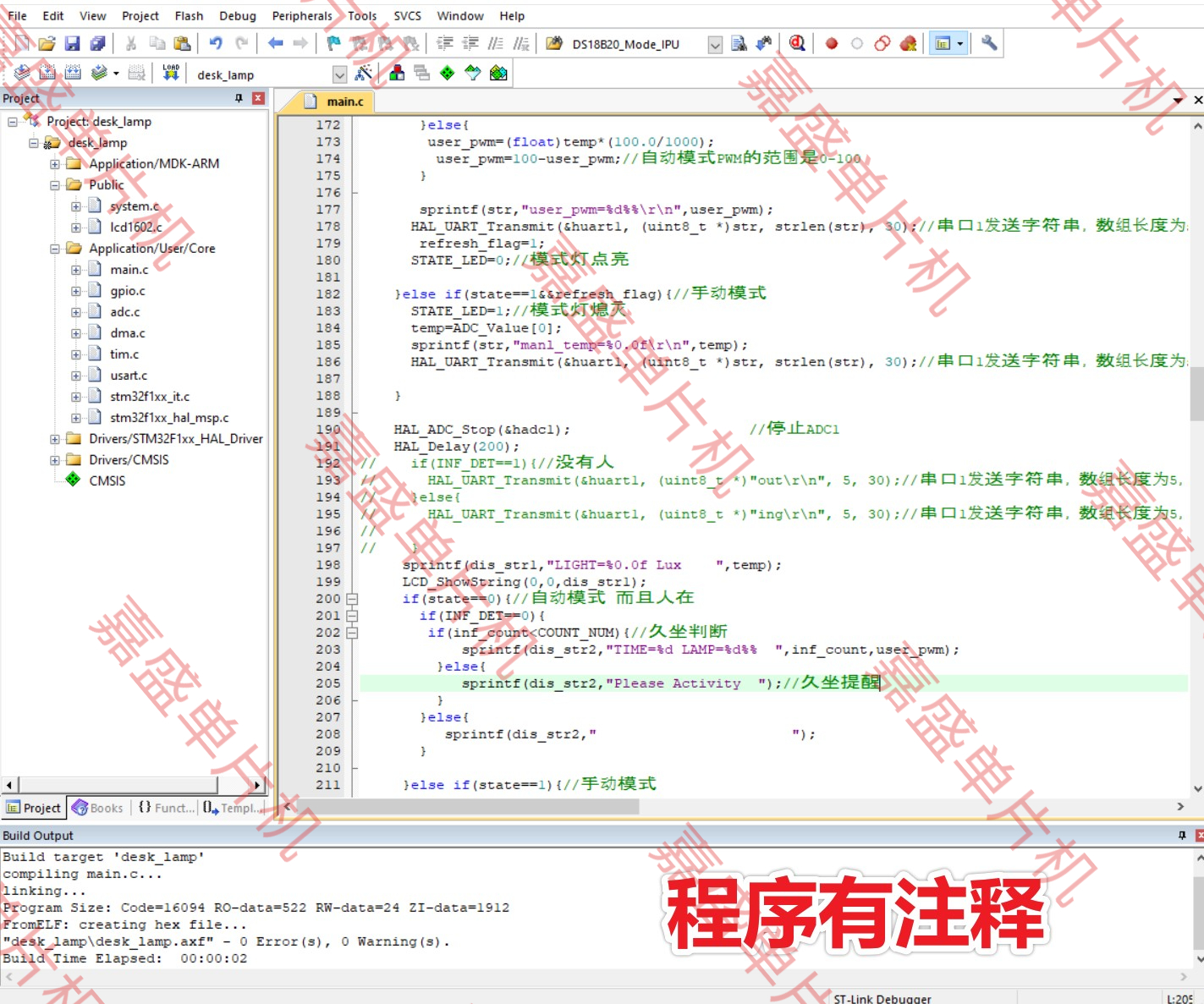Build the target icon

click(47, 74)
